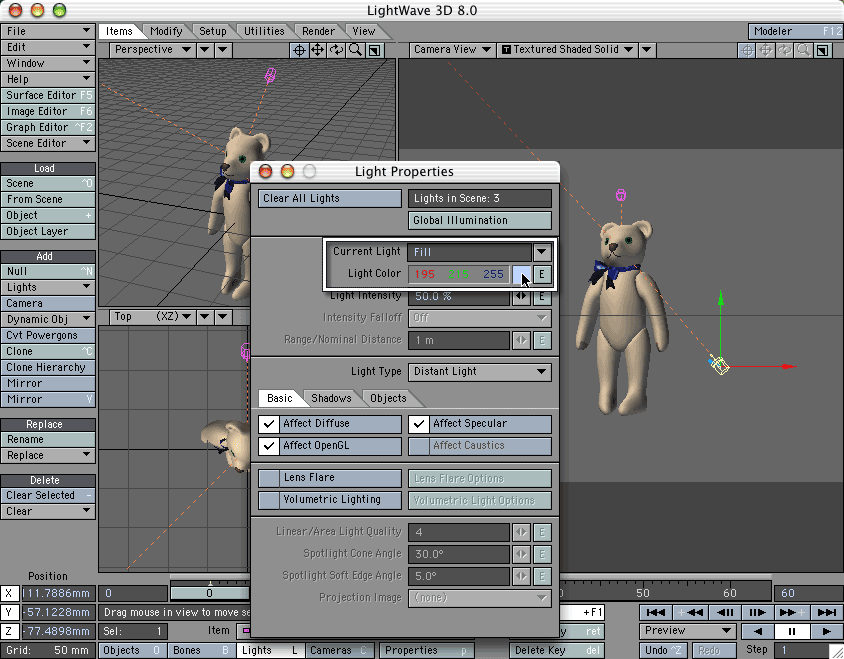The image size is (844, 659).
Task: Open the Surface Editor
Action: [x=48, y=96]
